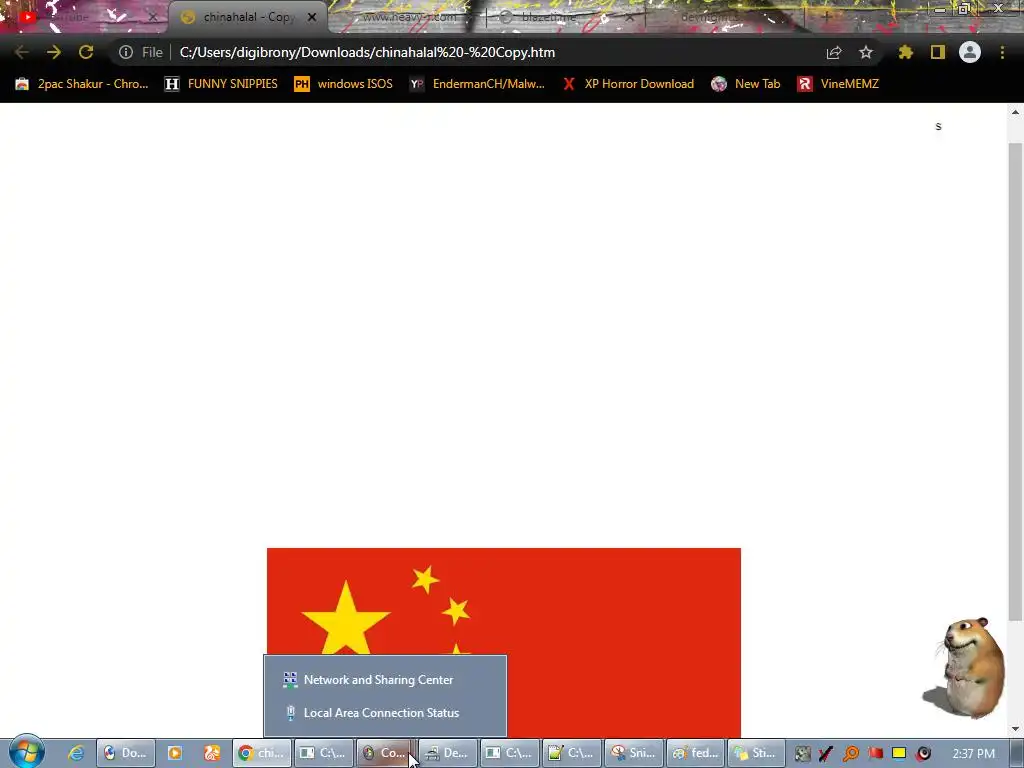
Task: Open the Chrome profile avatar
Action: pos(970,52)
